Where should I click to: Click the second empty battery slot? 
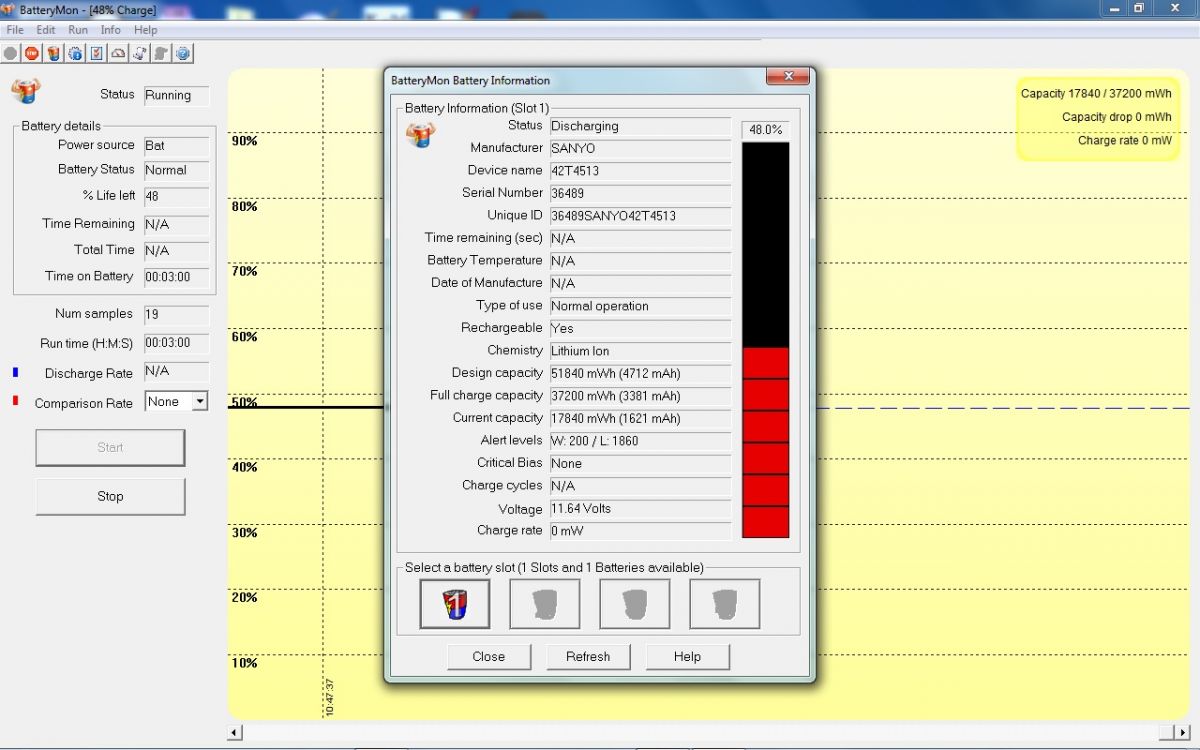(544, 603)
